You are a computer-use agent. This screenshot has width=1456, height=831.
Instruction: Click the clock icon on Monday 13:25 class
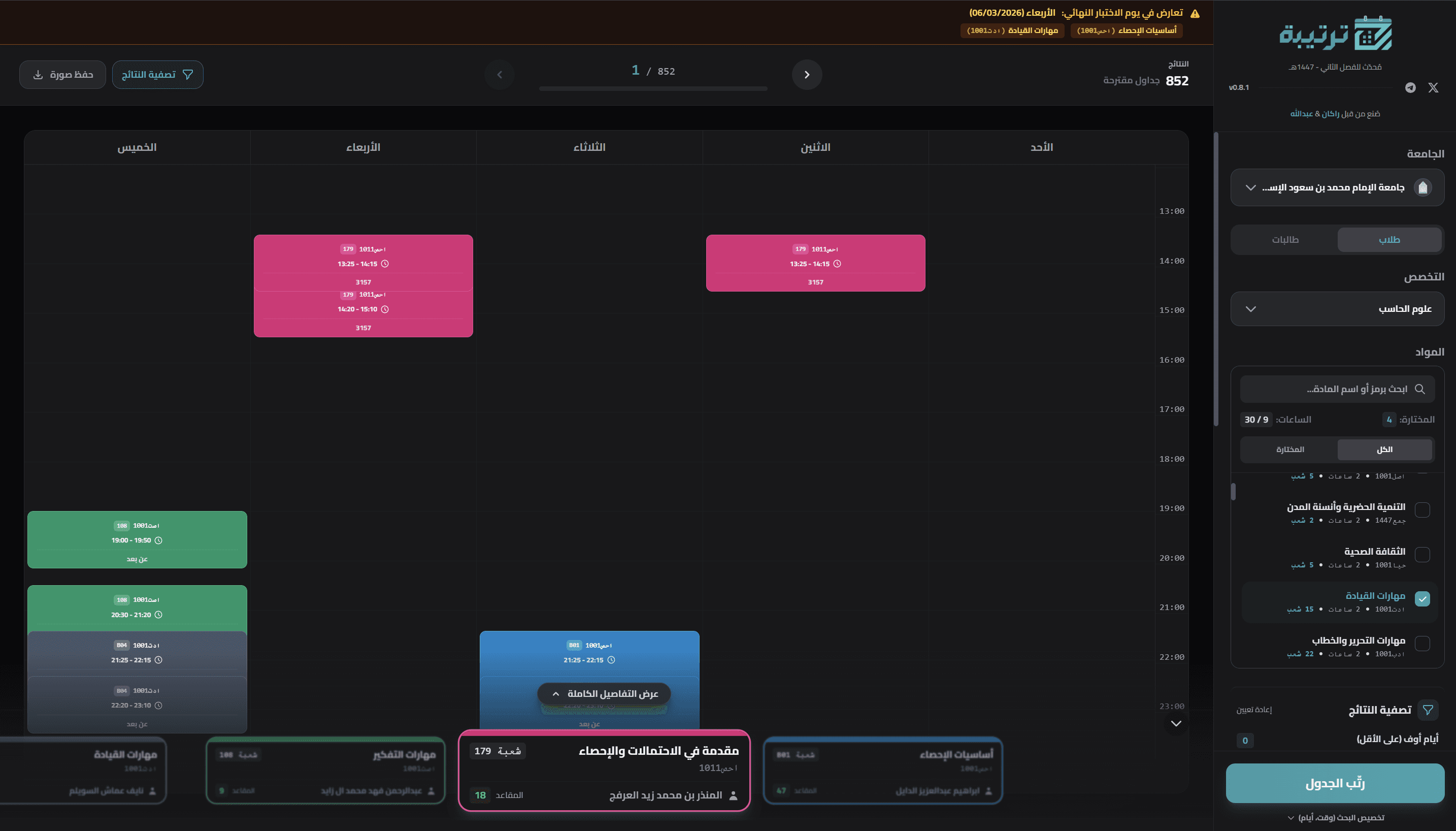click(x=837, y=264)
